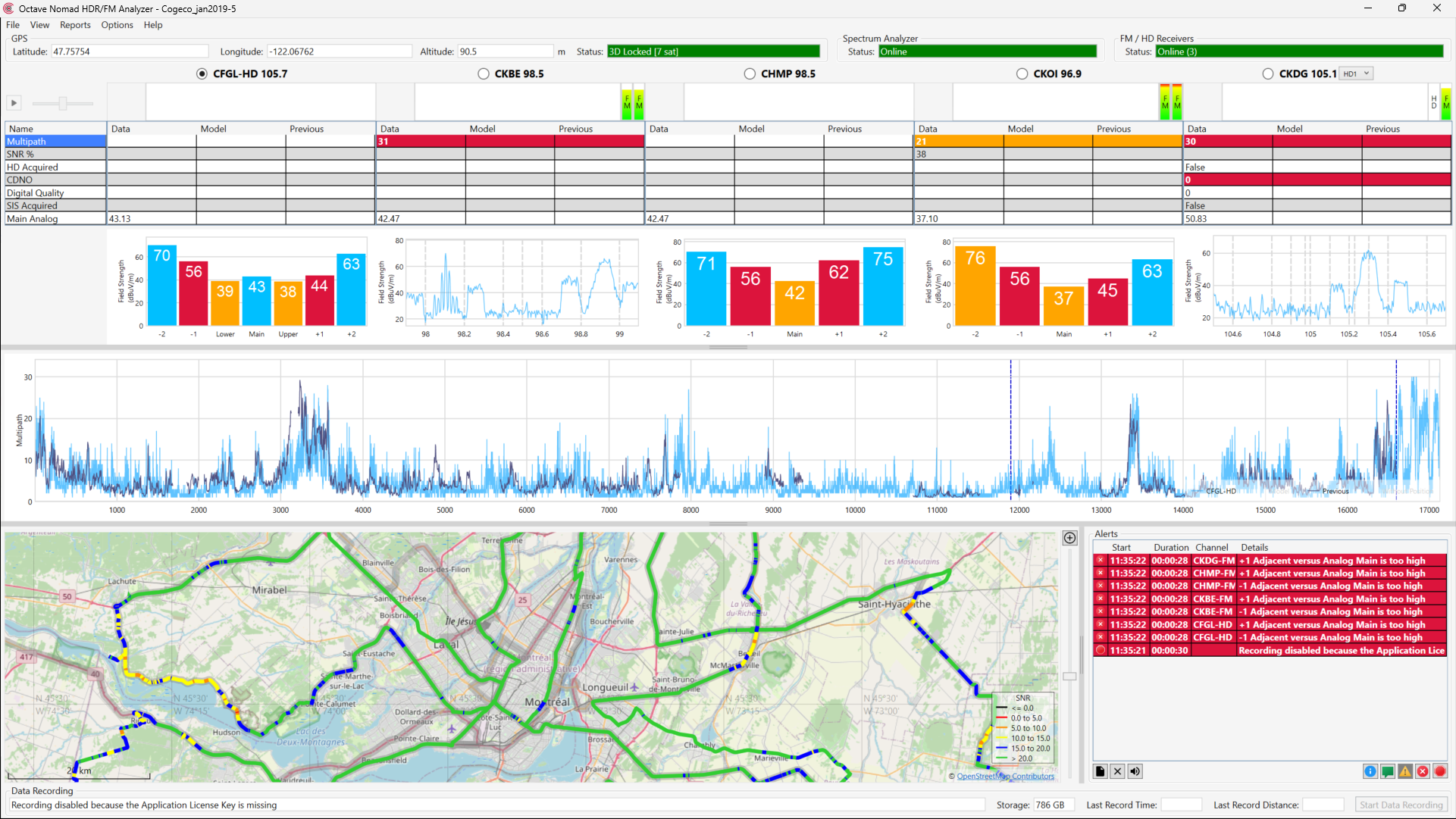Toggle the blue info alert filter

(x=1370, y=771)
